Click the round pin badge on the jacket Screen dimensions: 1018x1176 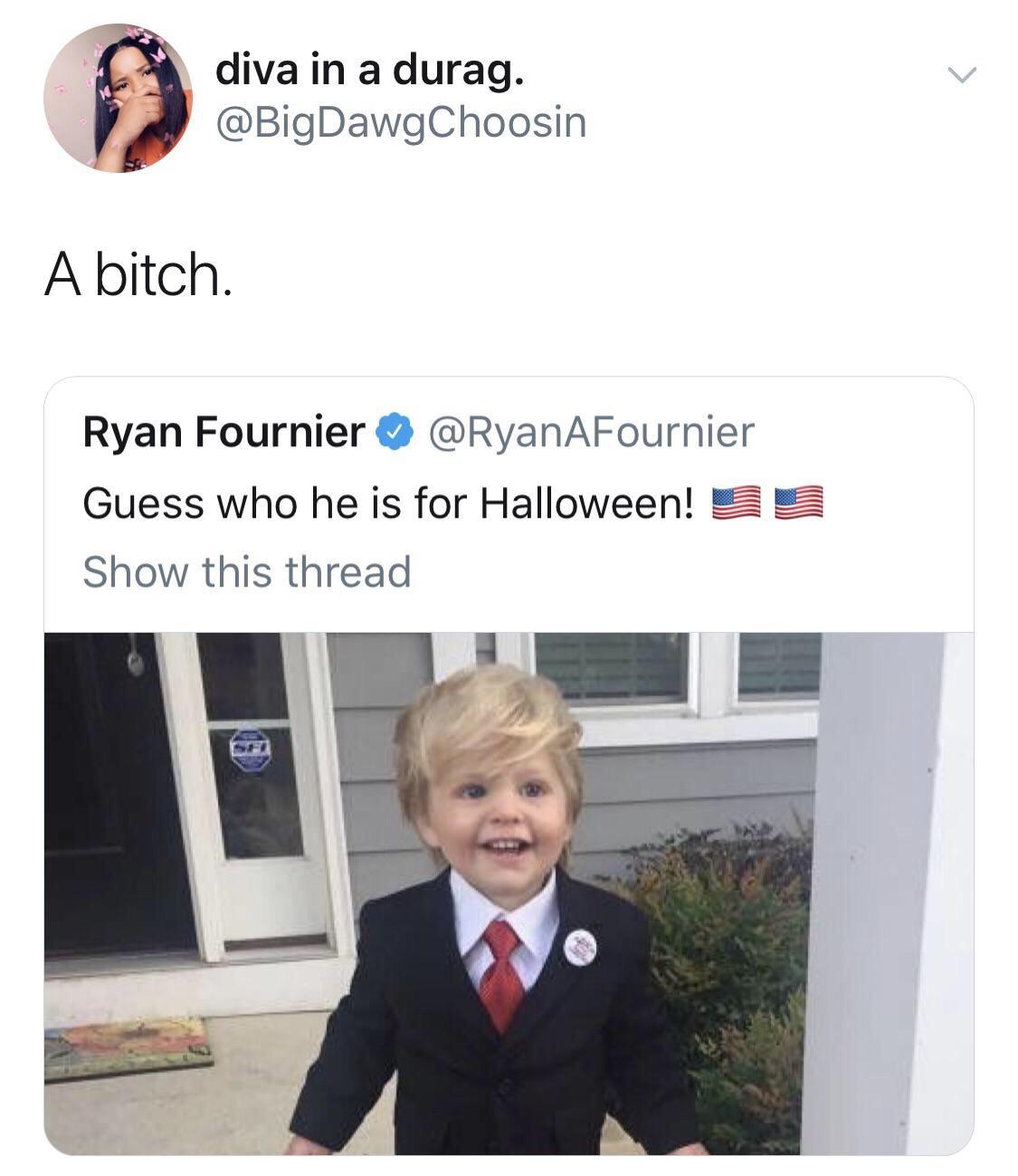click(x=580, y=947)
